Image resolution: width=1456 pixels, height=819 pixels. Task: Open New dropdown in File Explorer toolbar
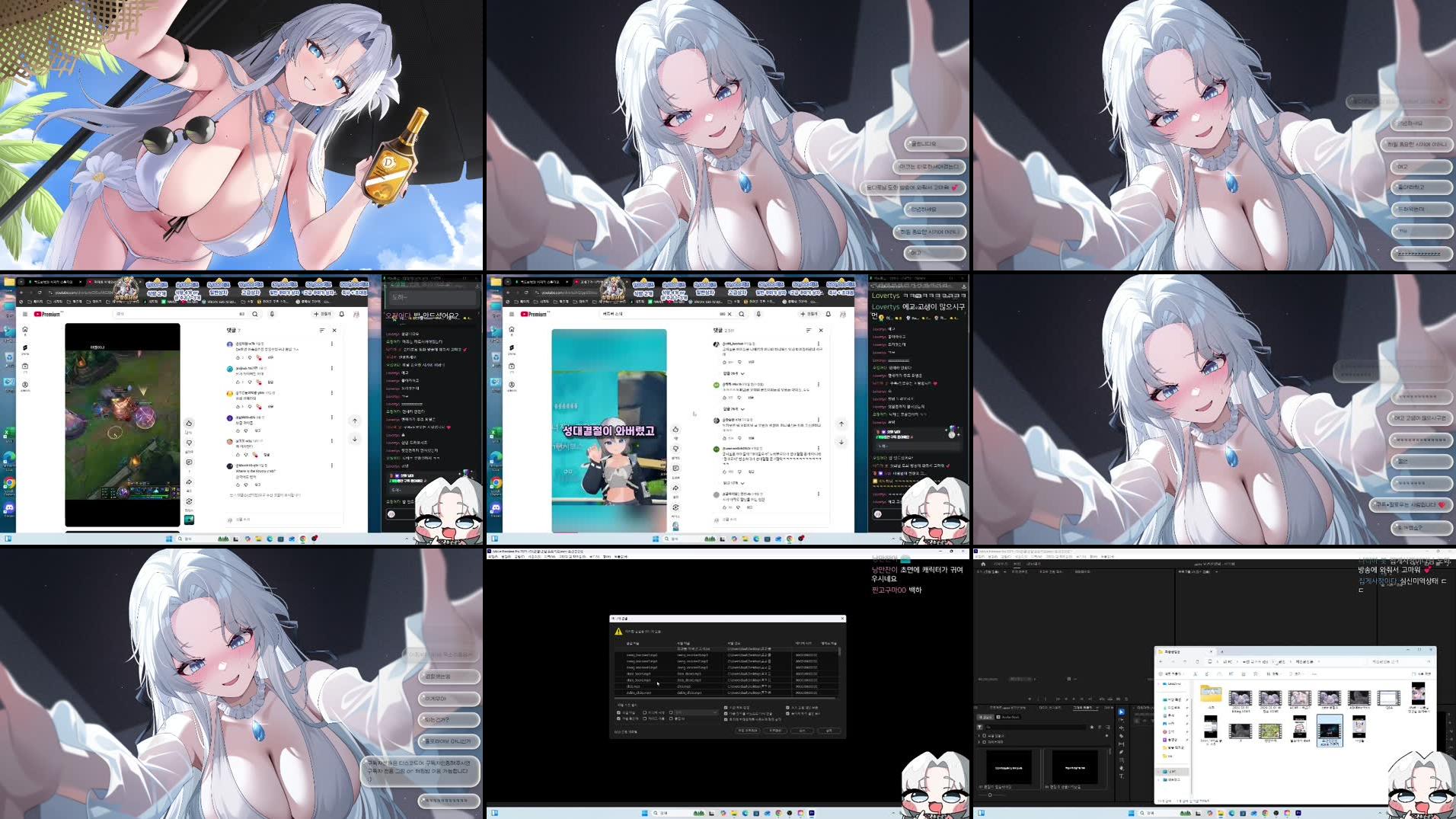[1172, 673]
